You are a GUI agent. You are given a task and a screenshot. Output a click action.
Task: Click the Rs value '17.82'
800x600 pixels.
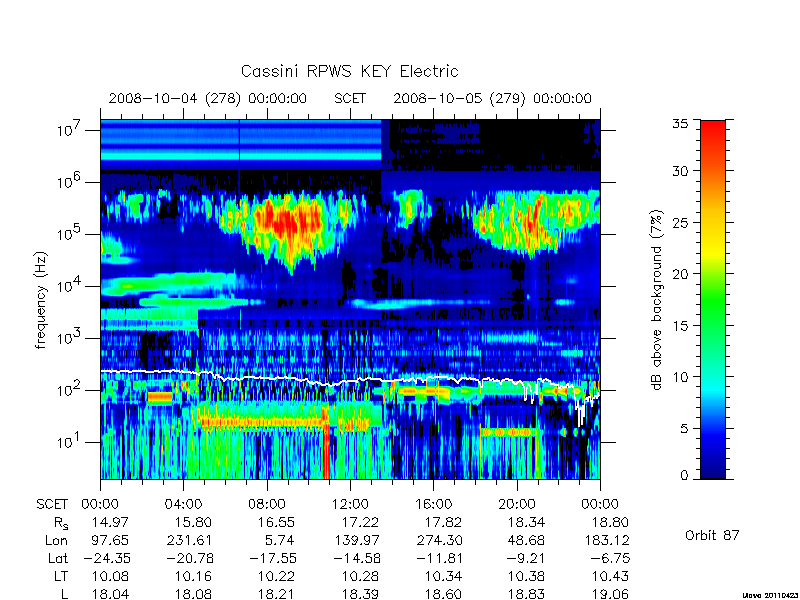pos(443,522)
